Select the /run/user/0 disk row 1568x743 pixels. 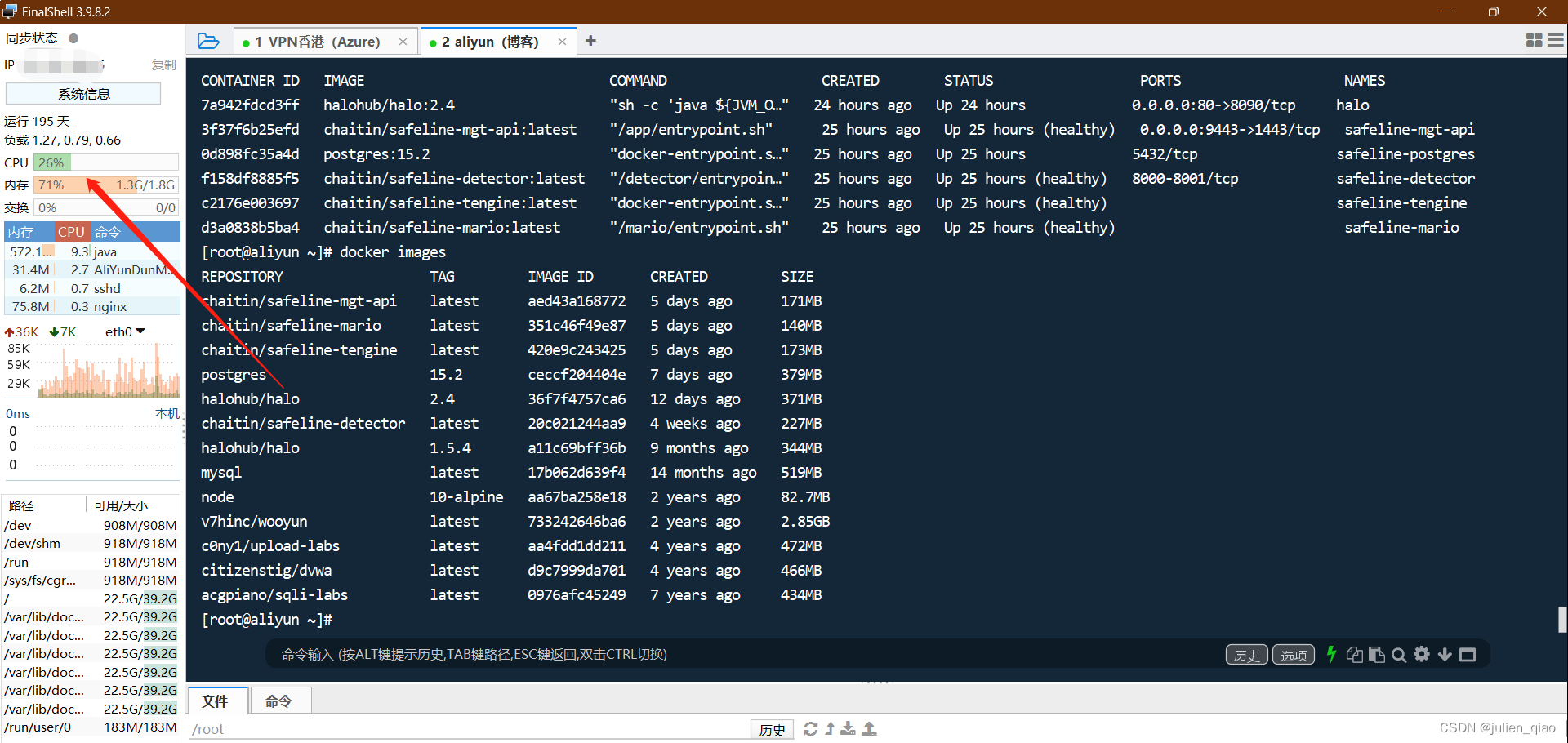(91, 727)
